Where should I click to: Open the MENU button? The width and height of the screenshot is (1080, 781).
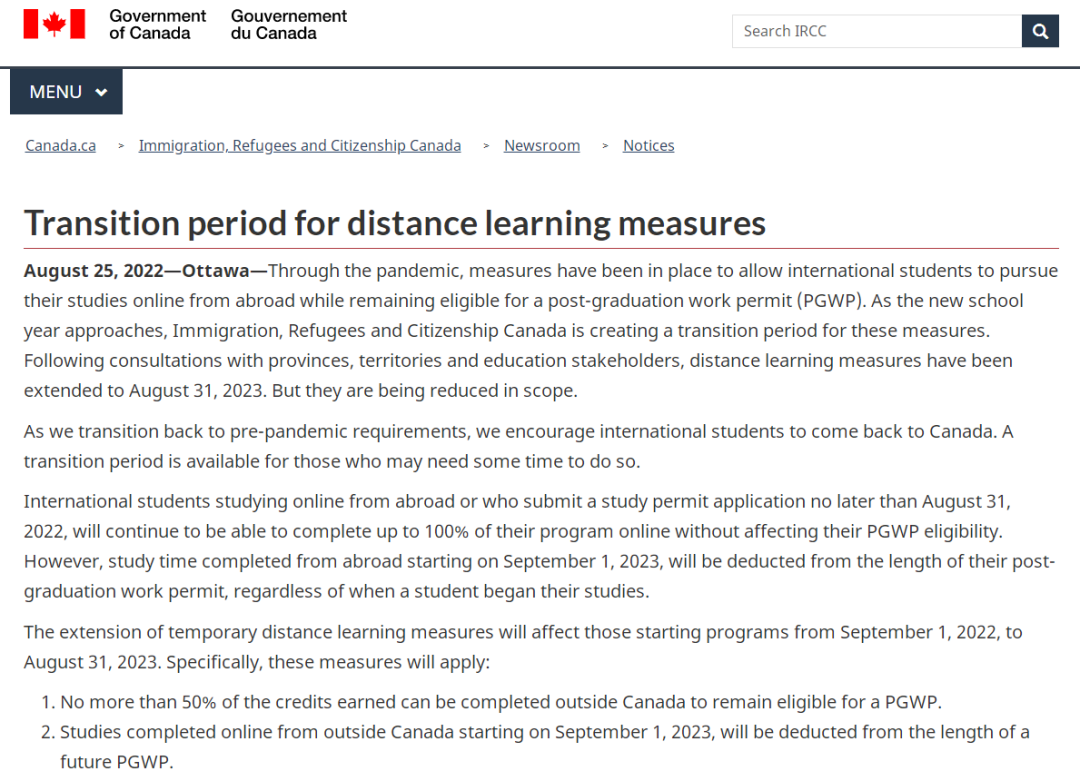click(66, 92)
